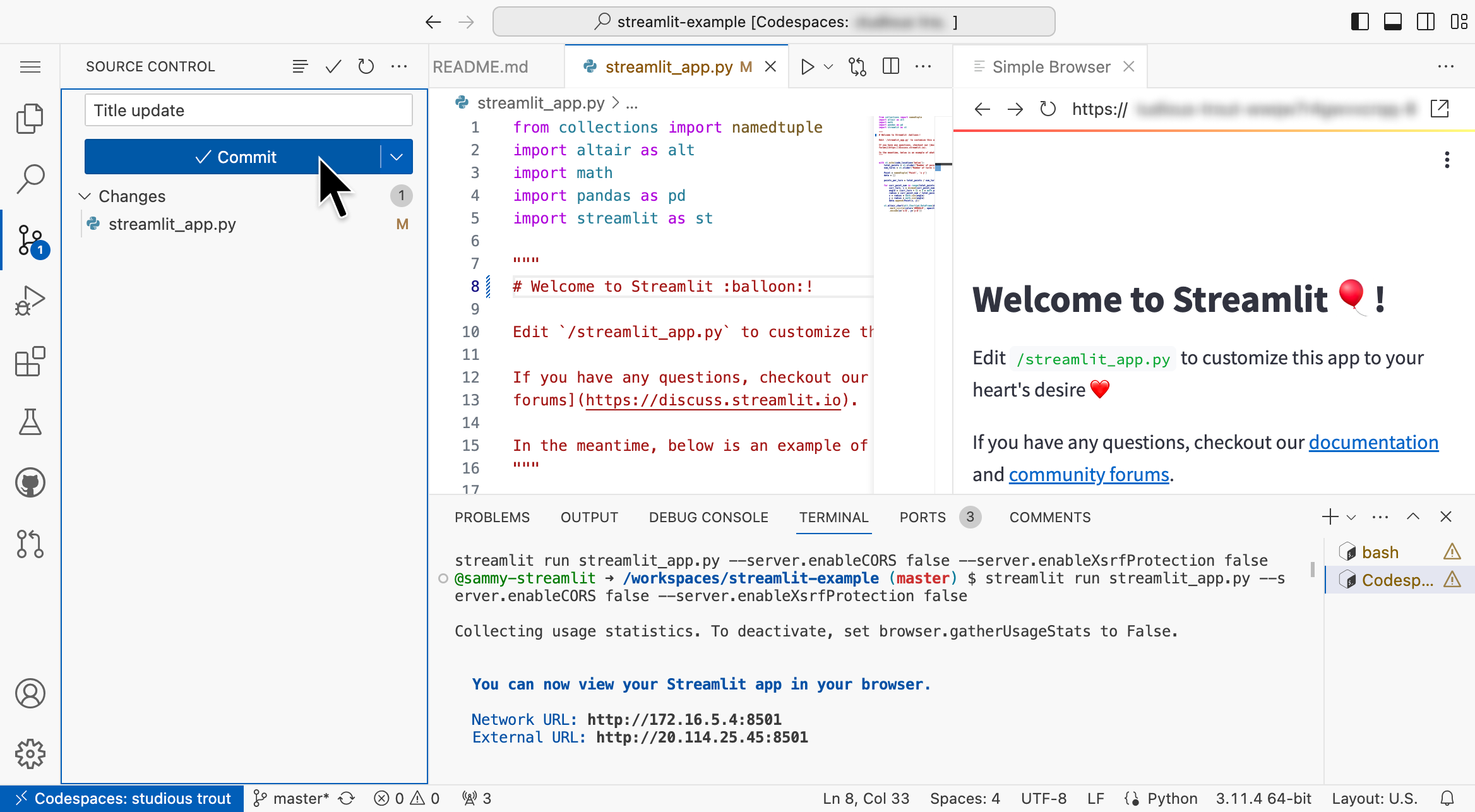Select the Simple Browser tab
1475x812 pixels.
point(1051,67)
